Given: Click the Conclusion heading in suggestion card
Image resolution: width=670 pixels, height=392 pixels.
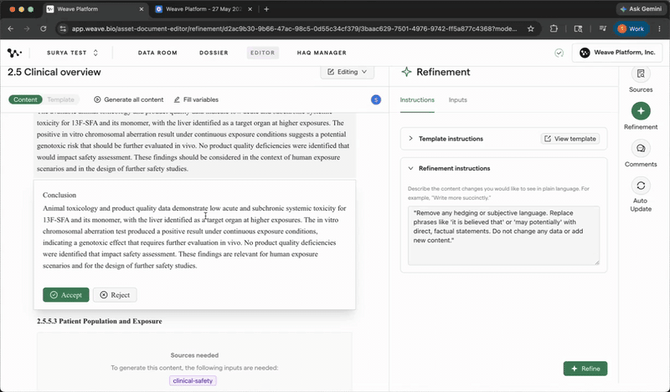Looking at the screenshot, I should (x=59, y=195).
